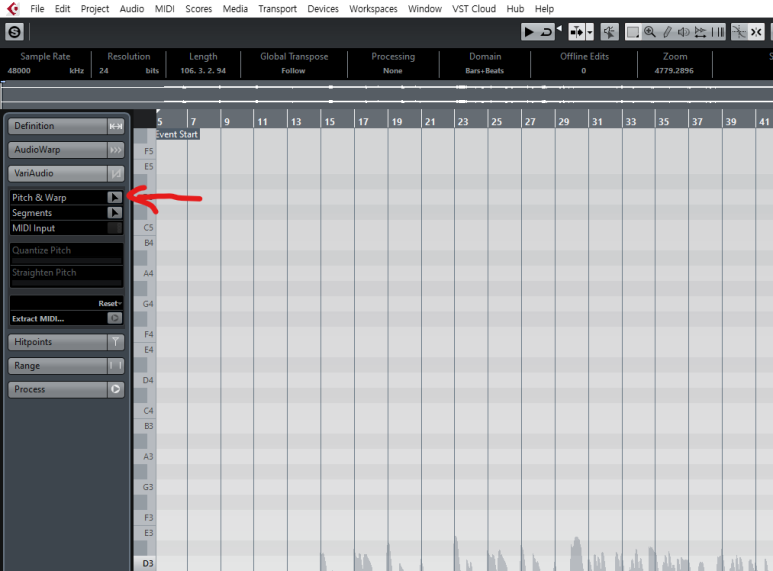Select the Draw pencil tool
773x571 pixels.
pyautogui.click(x=667, y=32)
